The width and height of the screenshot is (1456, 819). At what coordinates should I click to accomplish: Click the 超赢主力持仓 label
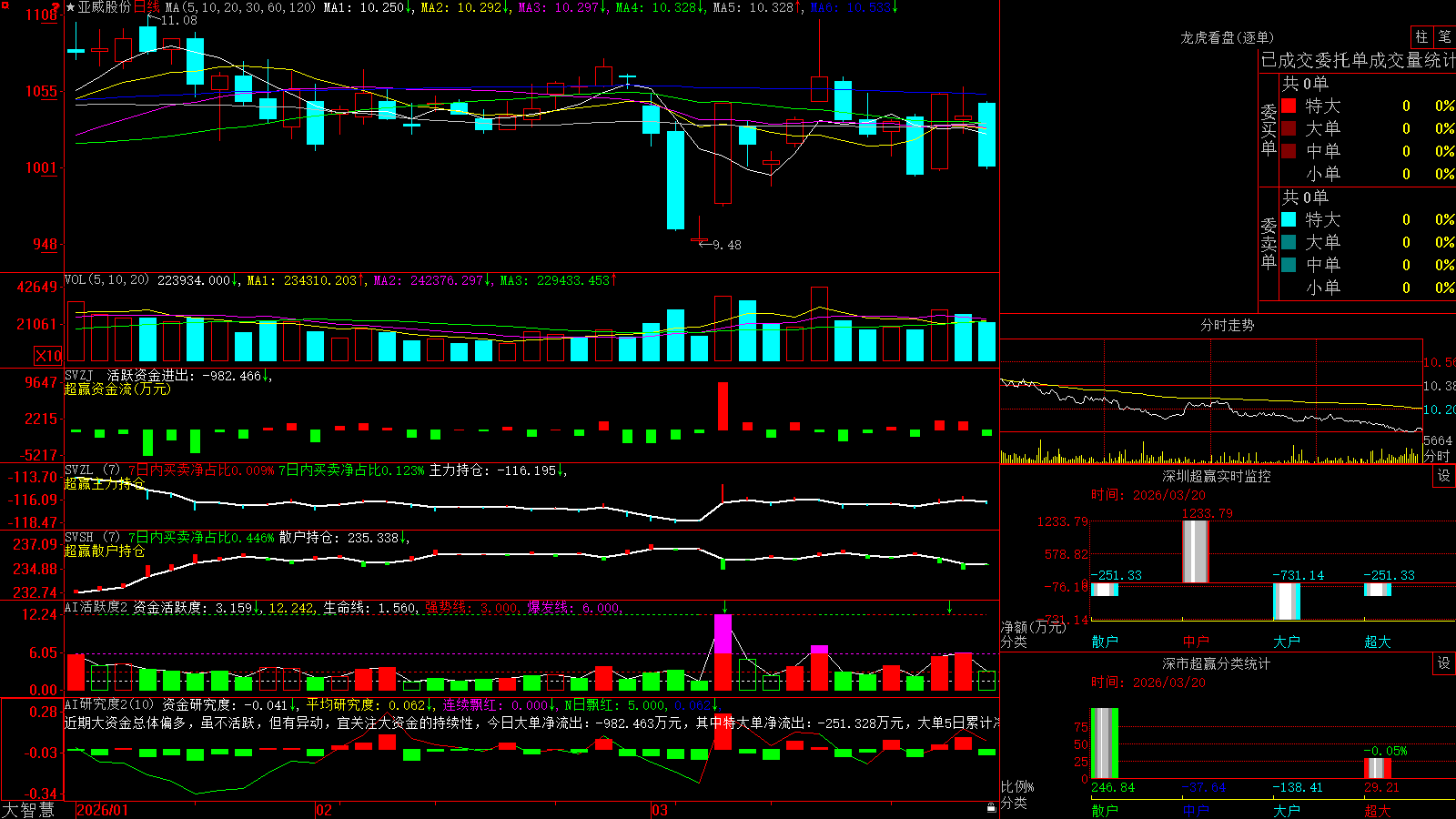point(105,483)
